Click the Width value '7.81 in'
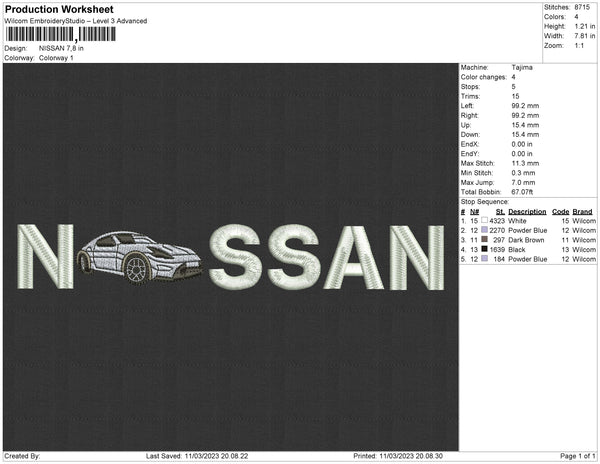 tap(585, 36)
